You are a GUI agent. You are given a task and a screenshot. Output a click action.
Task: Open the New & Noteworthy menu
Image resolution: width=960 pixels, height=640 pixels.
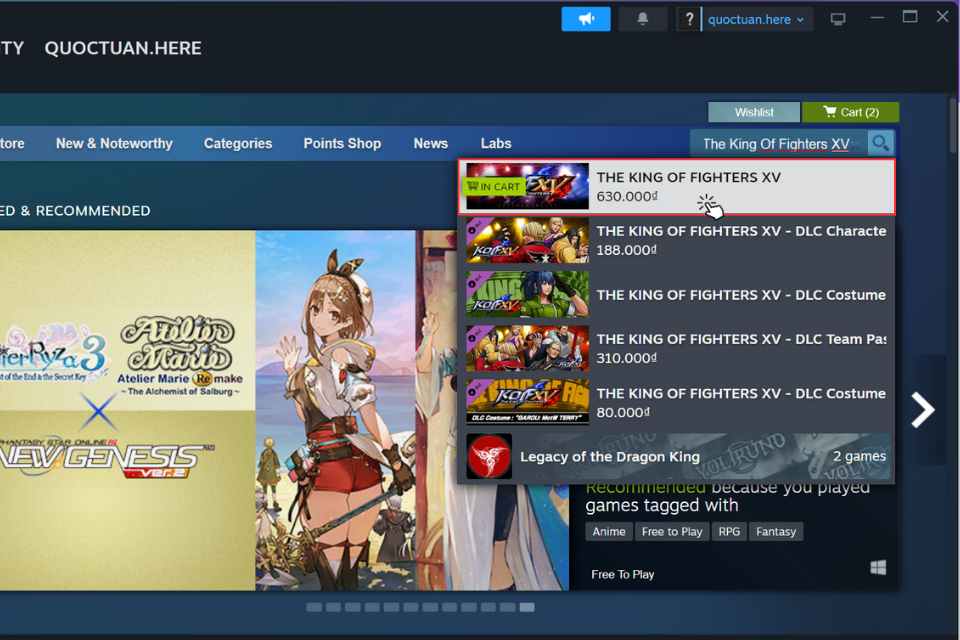[114, 143]
